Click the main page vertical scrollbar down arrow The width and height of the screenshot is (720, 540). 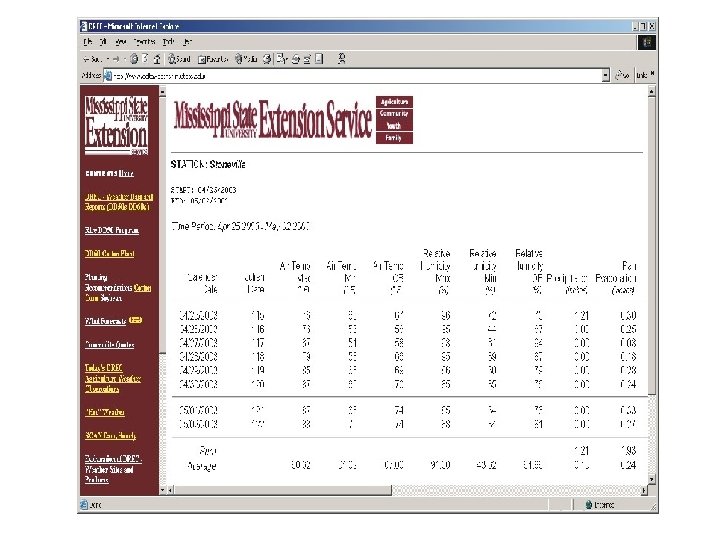651,479
